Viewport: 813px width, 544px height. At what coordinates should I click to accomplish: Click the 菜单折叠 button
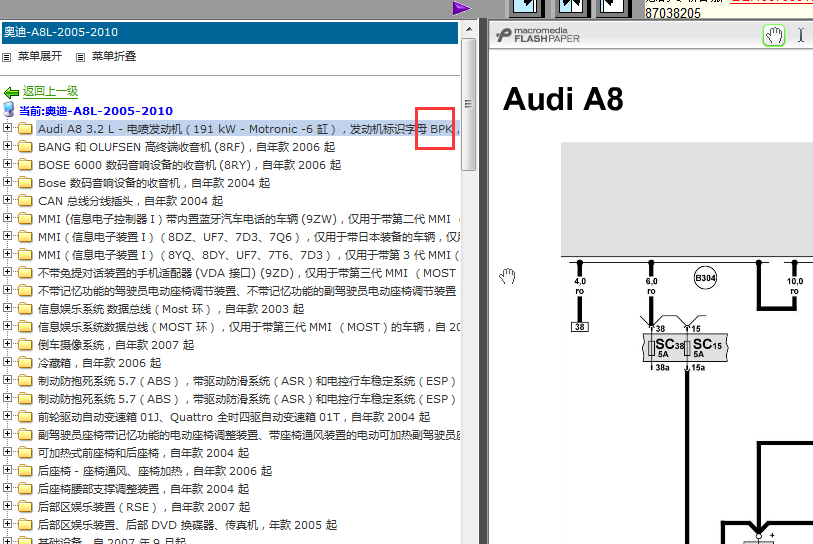[x=114, y=56]
